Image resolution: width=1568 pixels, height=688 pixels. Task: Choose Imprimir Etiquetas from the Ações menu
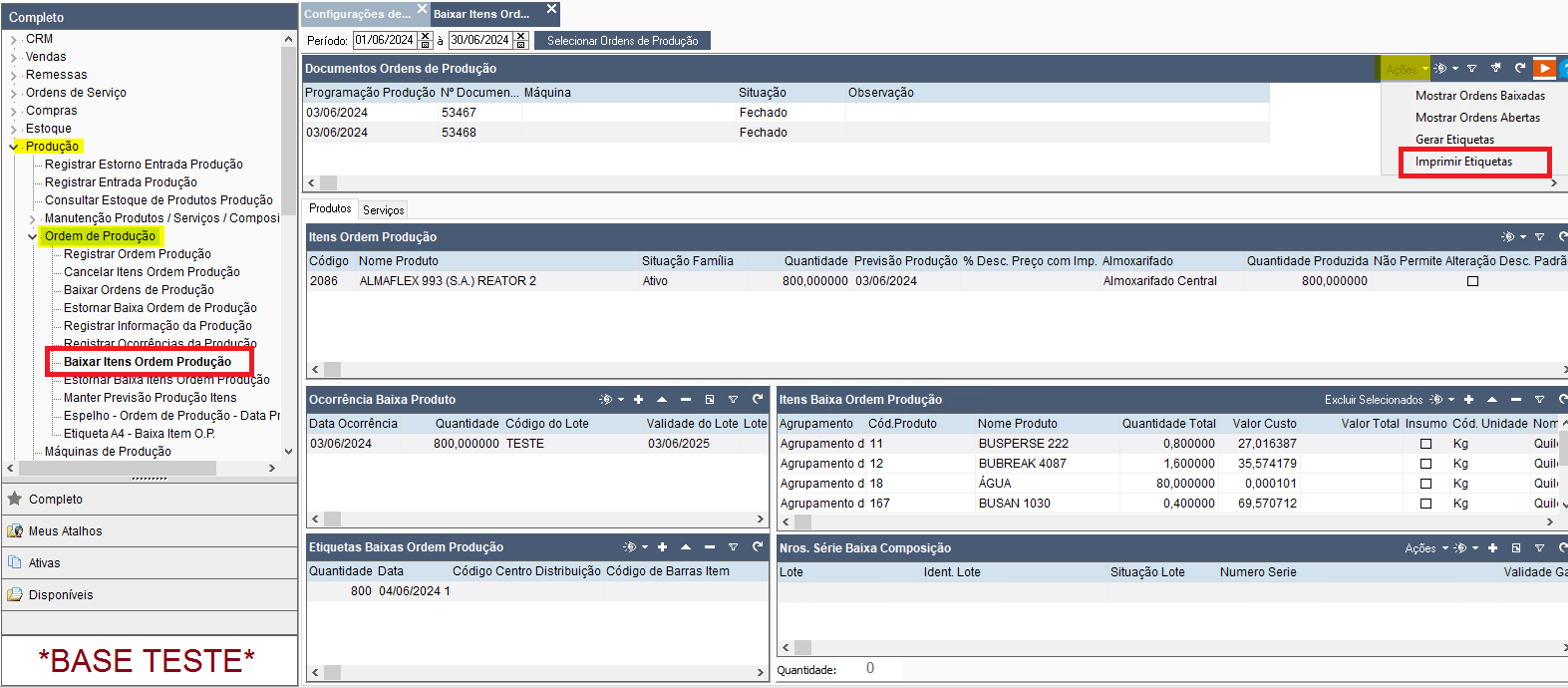coord(1463,162)
